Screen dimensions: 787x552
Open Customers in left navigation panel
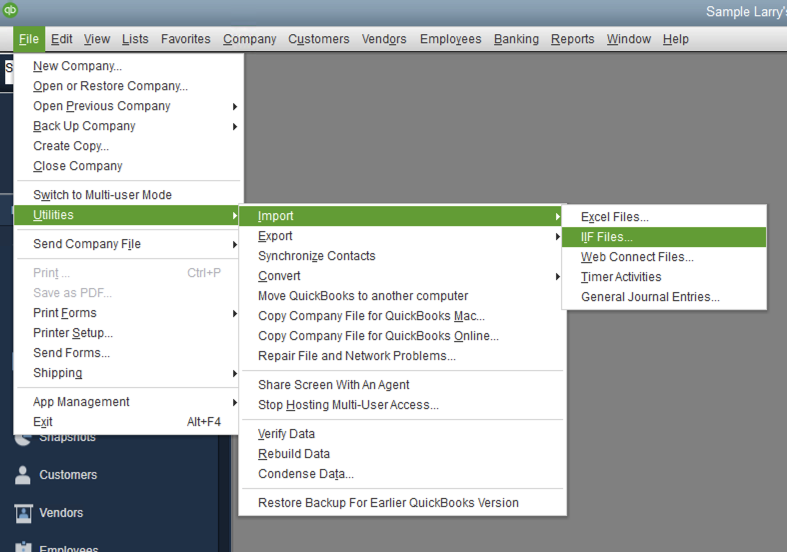click(x=68, y=475)
